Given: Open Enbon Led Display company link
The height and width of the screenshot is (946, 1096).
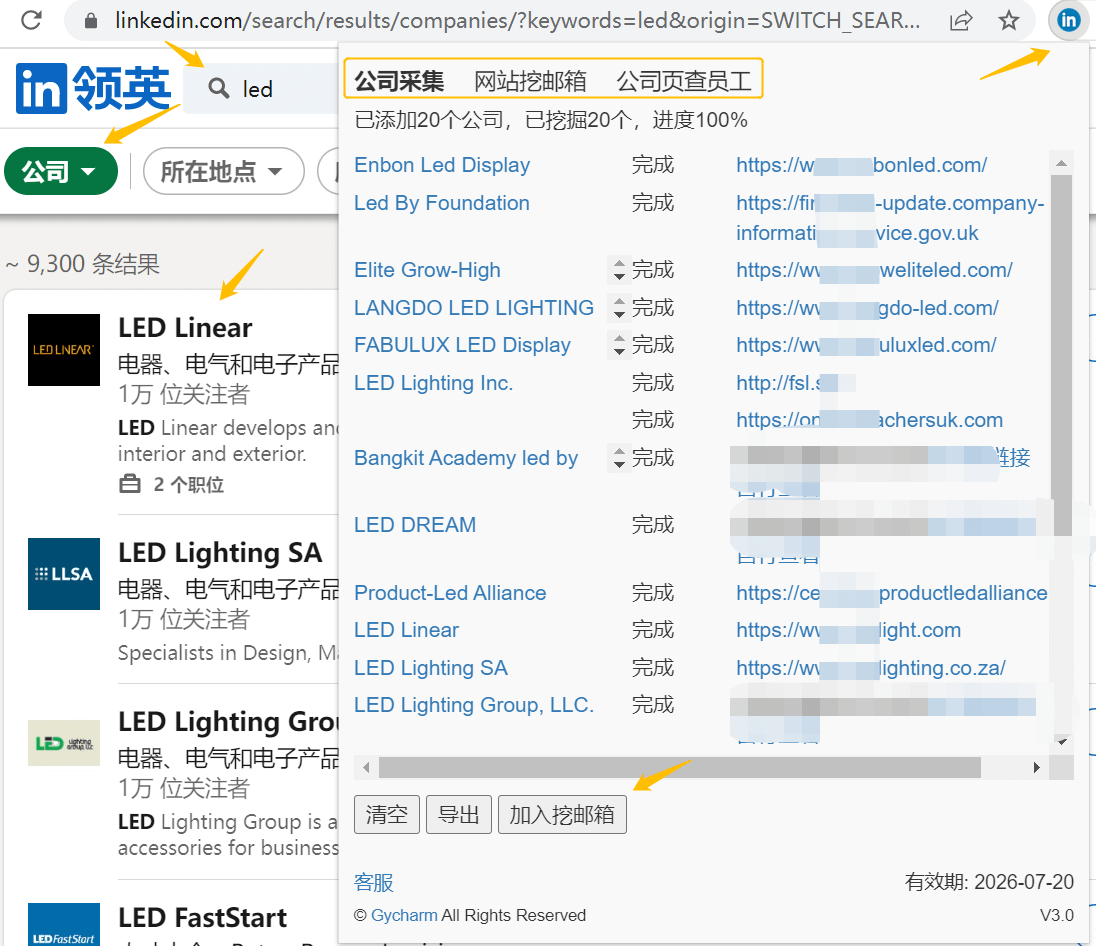Looking at the screenshot, I should [x=442, y=165].
